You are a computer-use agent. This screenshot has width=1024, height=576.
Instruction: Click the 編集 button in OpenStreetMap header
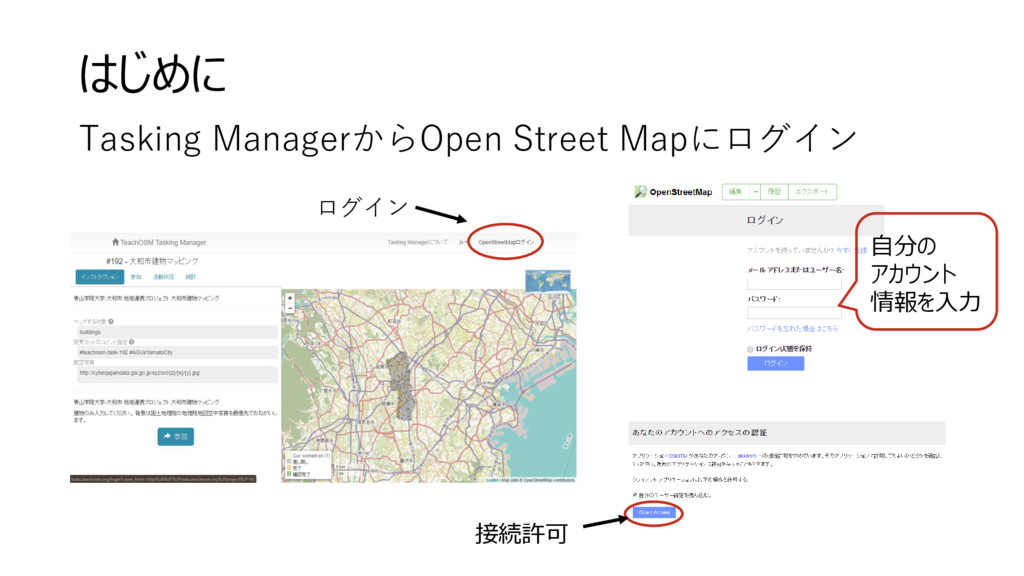click(x=736, y=192)
